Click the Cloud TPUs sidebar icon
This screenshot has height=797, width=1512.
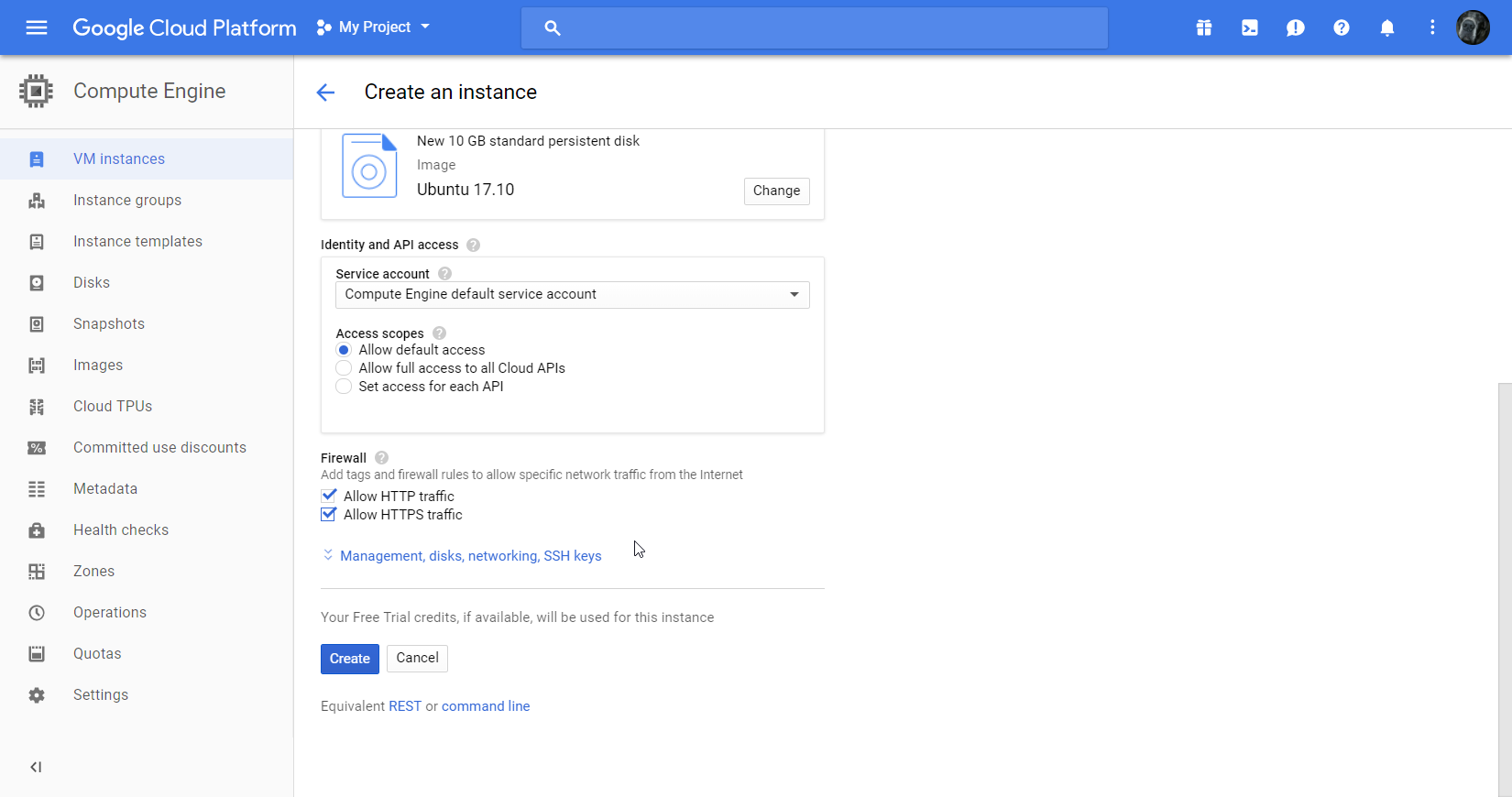pos(37,407)
